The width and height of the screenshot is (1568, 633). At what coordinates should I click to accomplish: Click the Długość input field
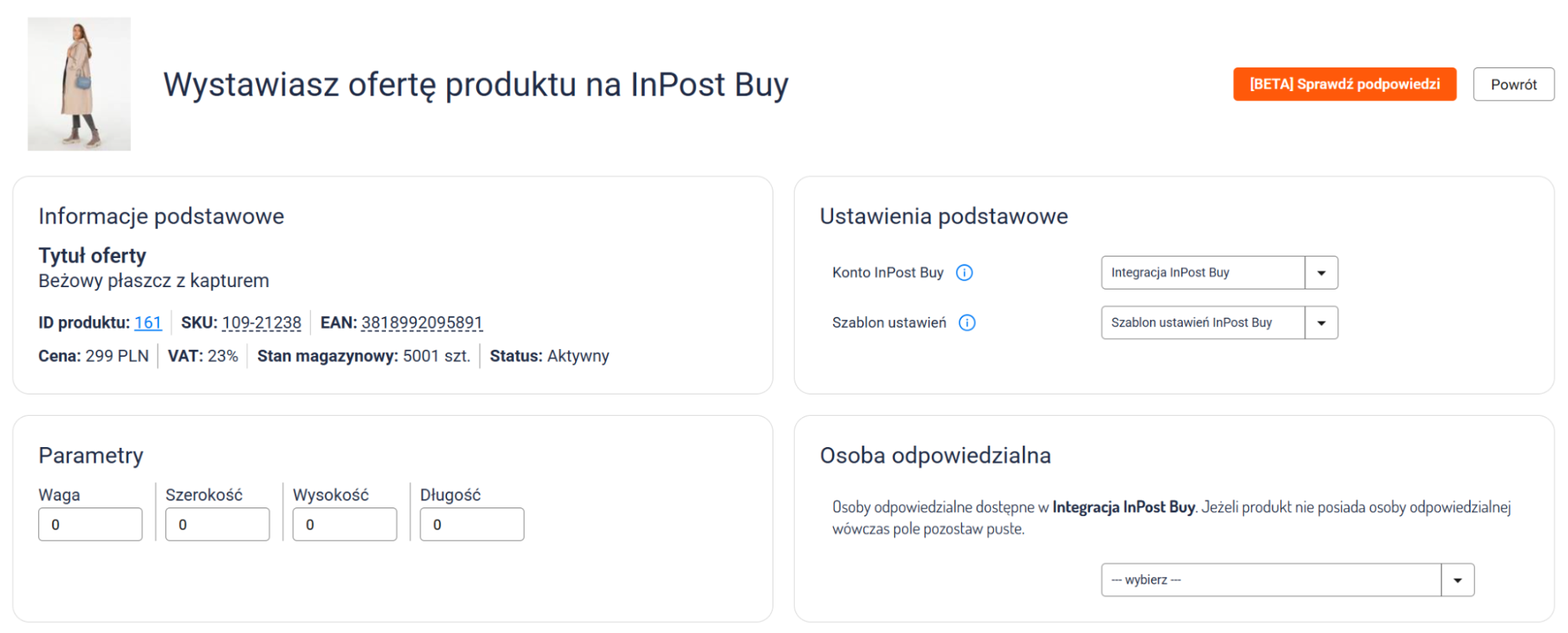pos(471,525)
